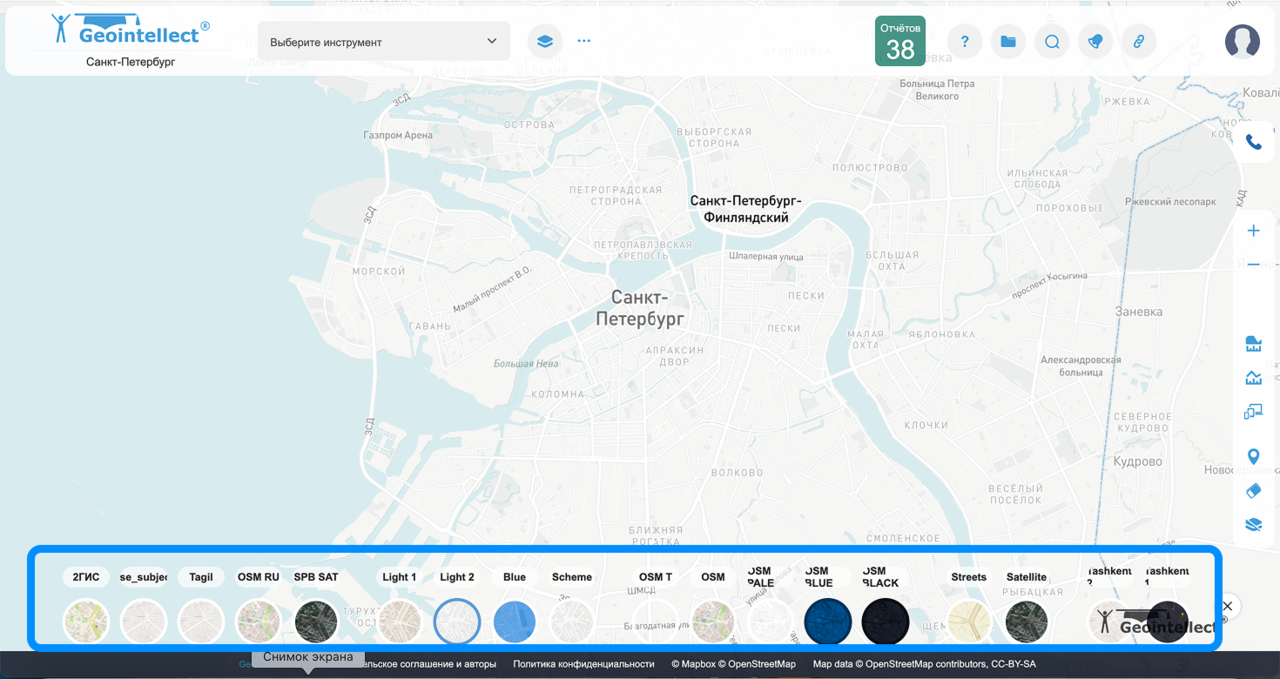This screenshot has width=1280, height=679.
Task: Open 'Политика конфиденциальности' link
Action: pyautogui.click(x=583, y=664)
